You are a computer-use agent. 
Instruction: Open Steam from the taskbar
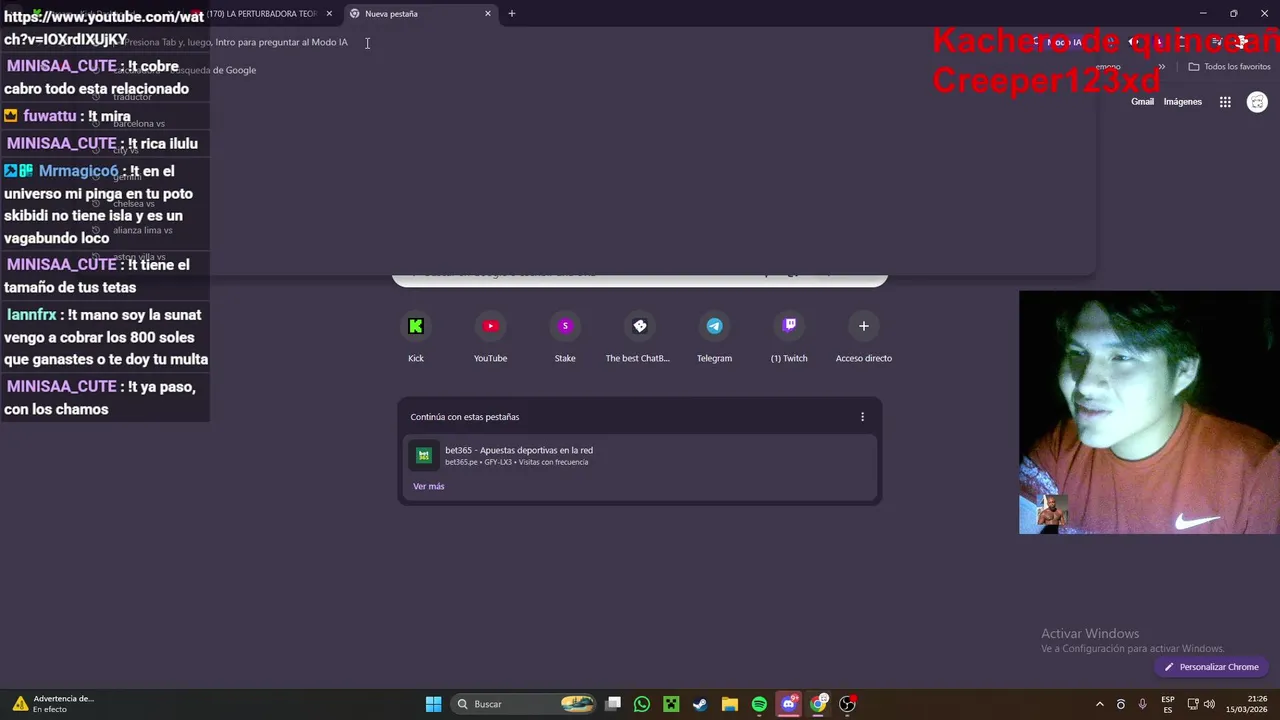click(700, 704)
